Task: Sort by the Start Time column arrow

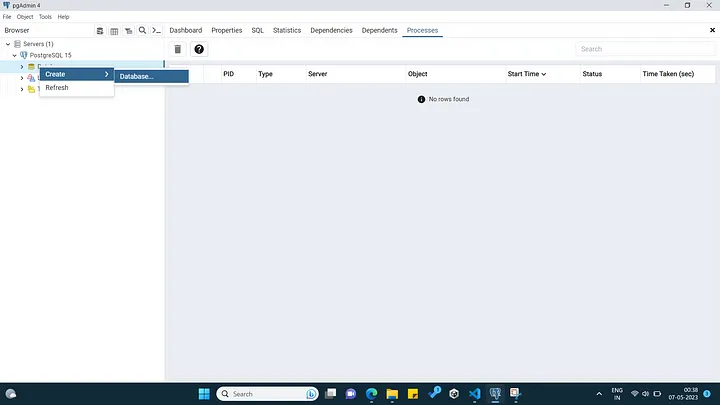Action: pos(544,74)
